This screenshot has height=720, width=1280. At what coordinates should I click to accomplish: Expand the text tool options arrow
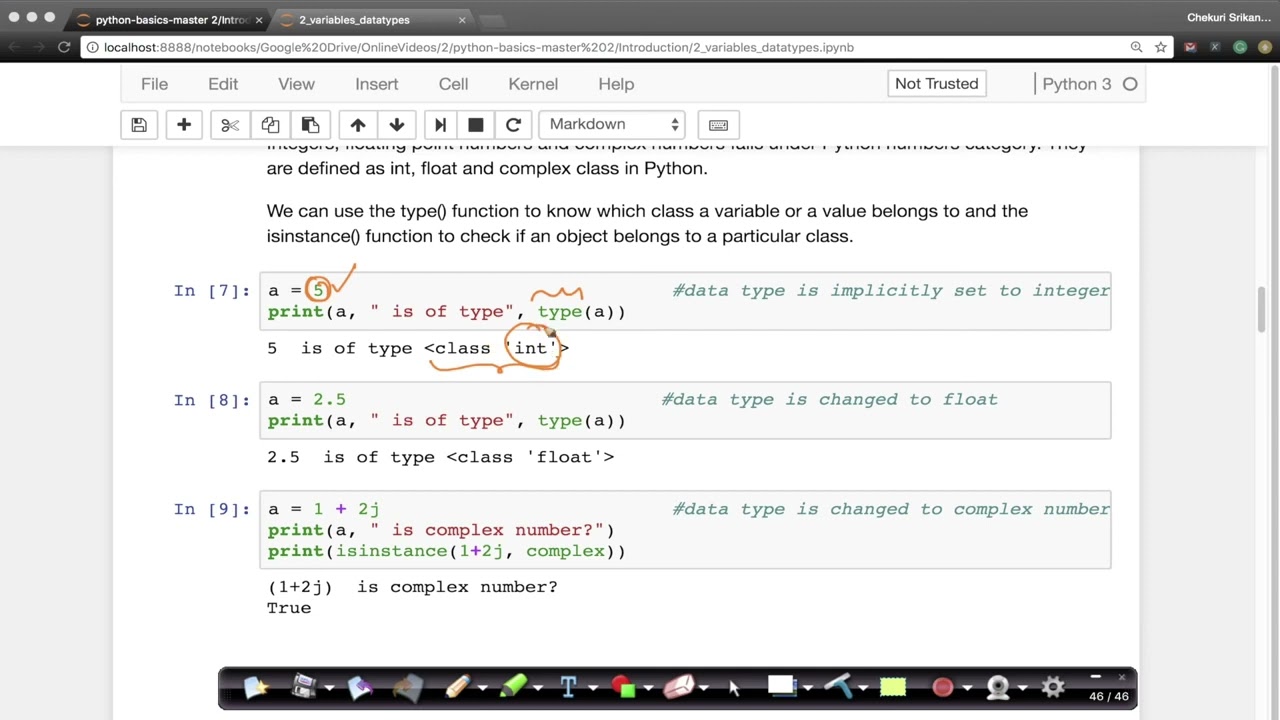(592, 688)
